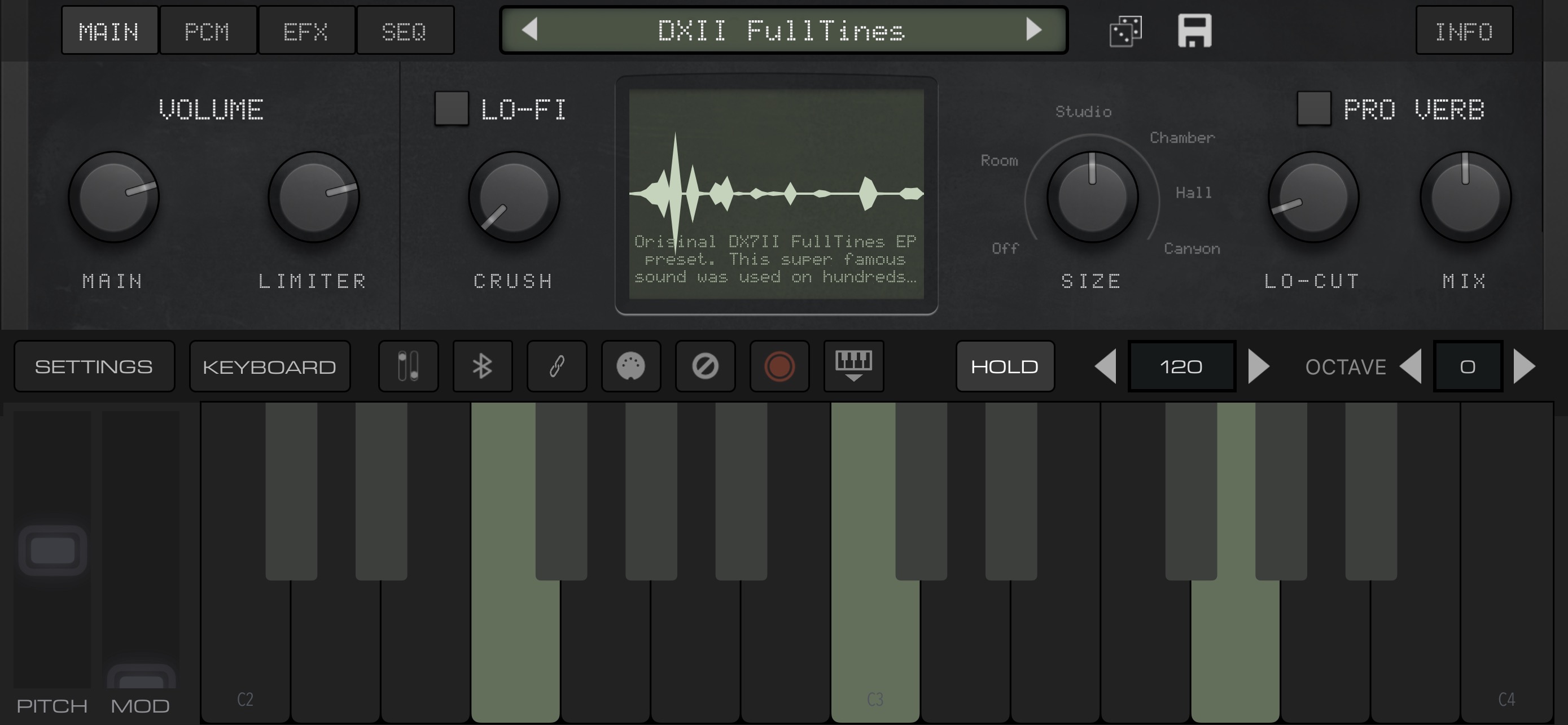Open the SEQ tab
Viewport: 1568px width, 725px height.
click(405, 30)
